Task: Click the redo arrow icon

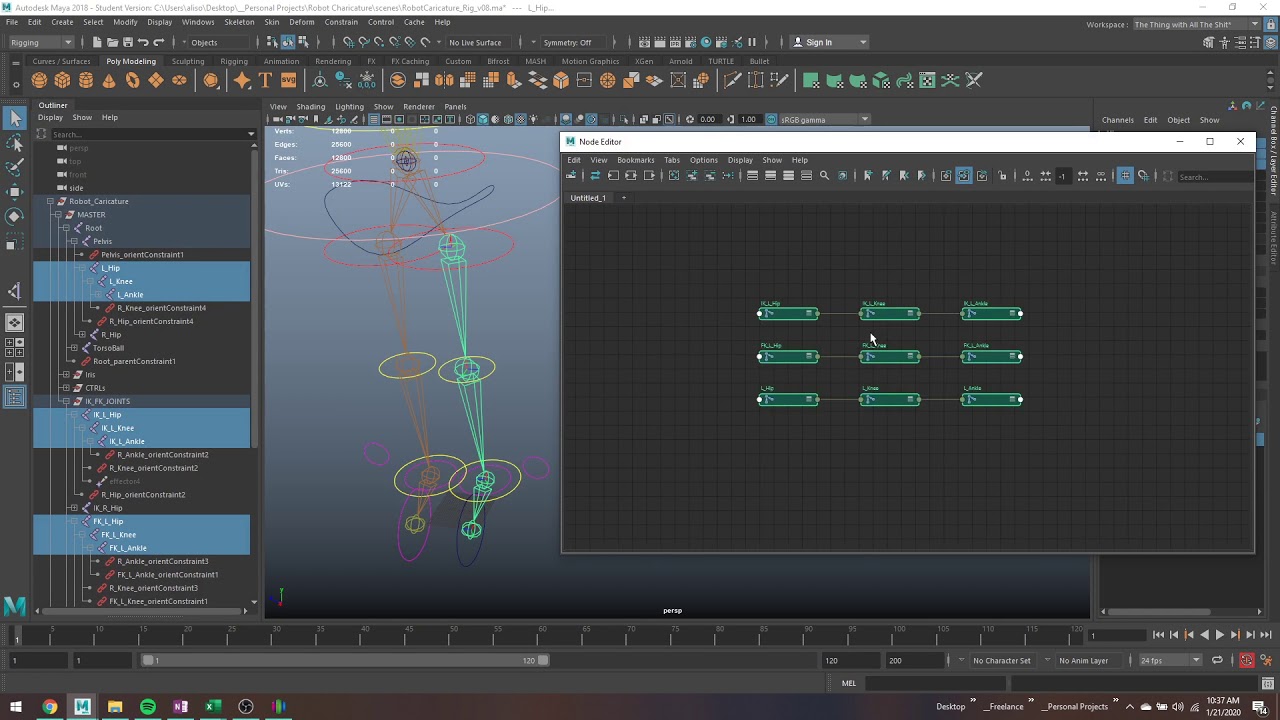Action: click(158, 42)
